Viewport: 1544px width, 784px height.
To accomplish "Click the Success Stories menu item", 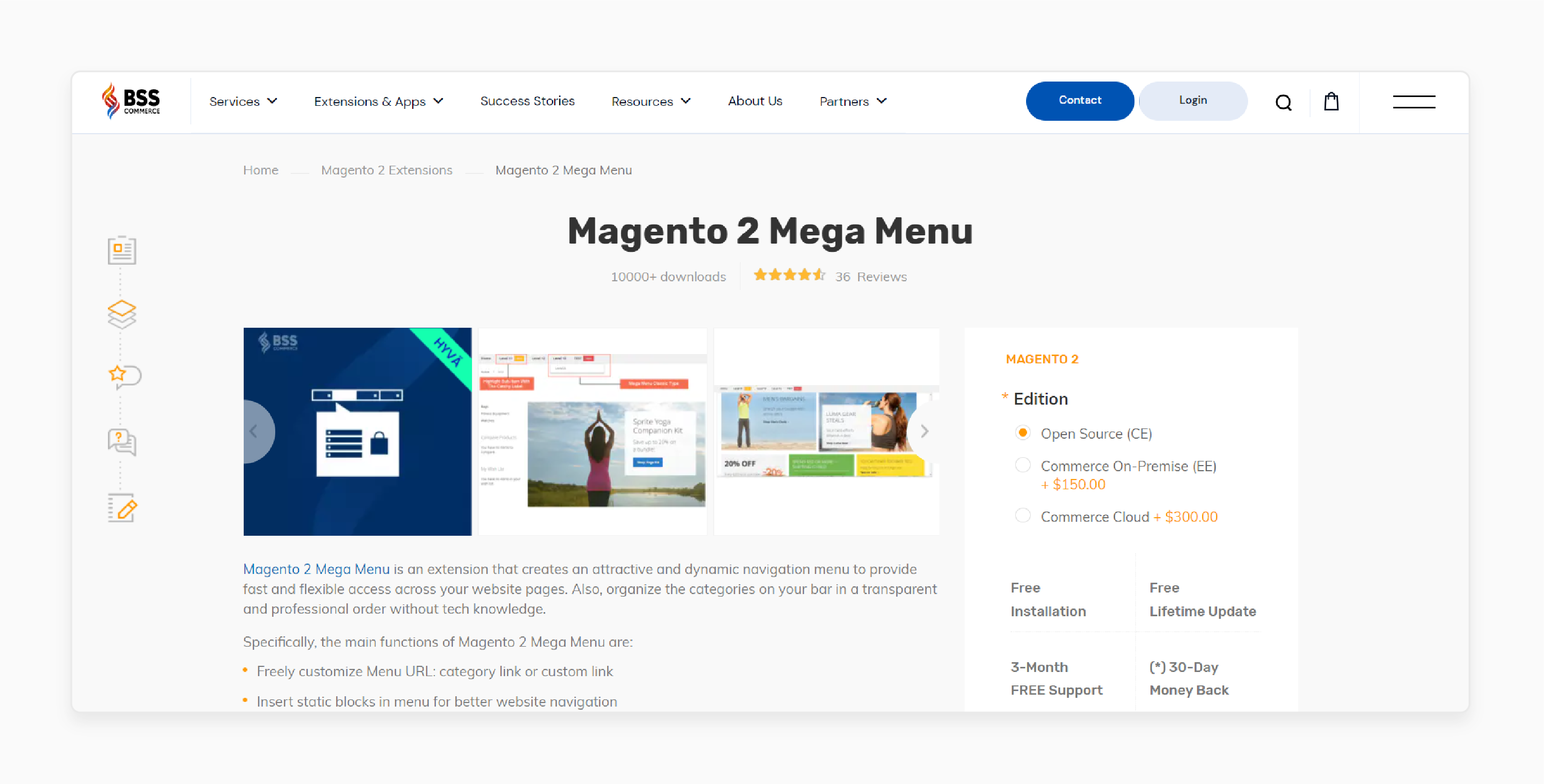I will [527, 101].
